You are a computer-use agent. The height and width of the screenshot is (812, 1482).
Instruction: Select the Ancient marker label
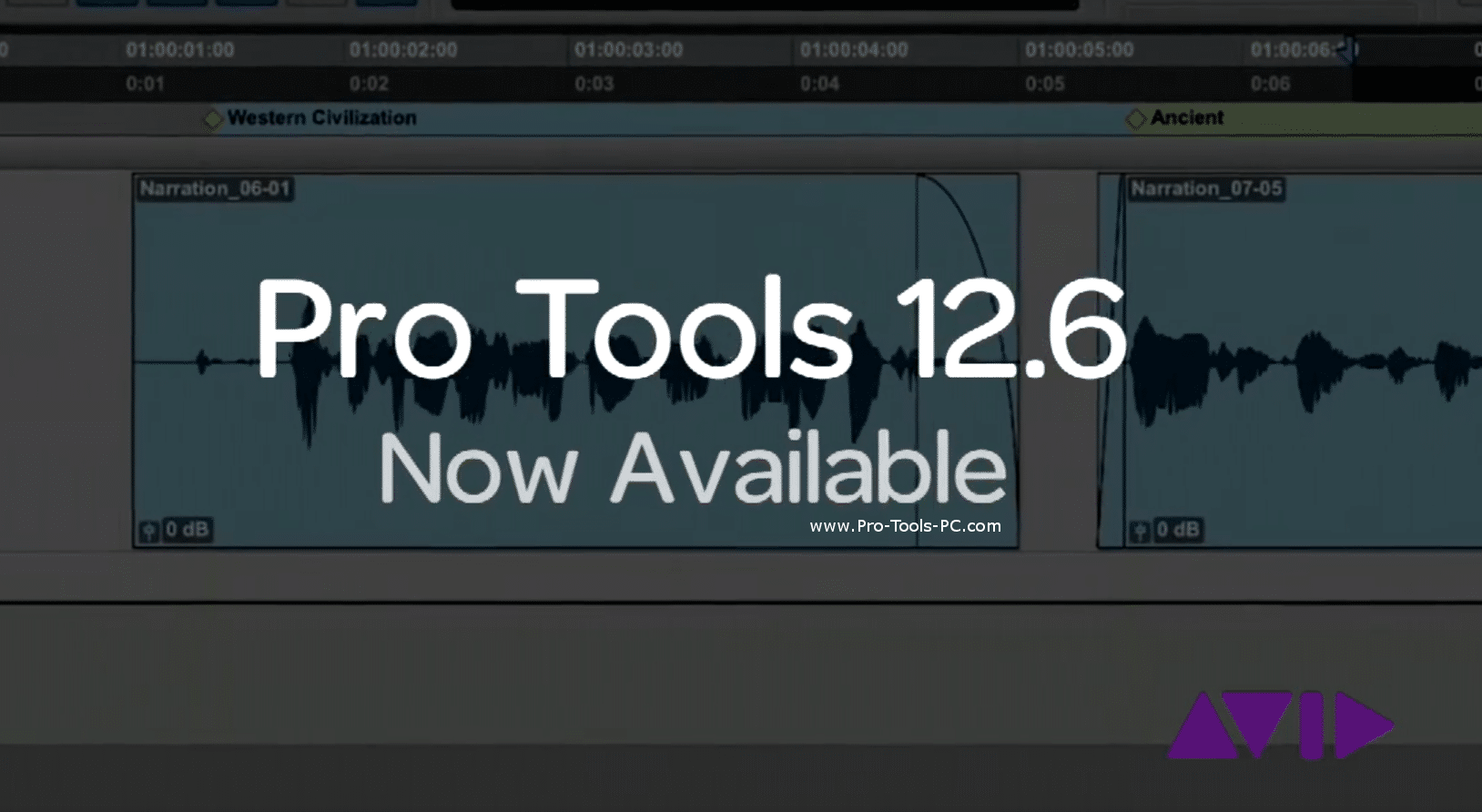1187,117
